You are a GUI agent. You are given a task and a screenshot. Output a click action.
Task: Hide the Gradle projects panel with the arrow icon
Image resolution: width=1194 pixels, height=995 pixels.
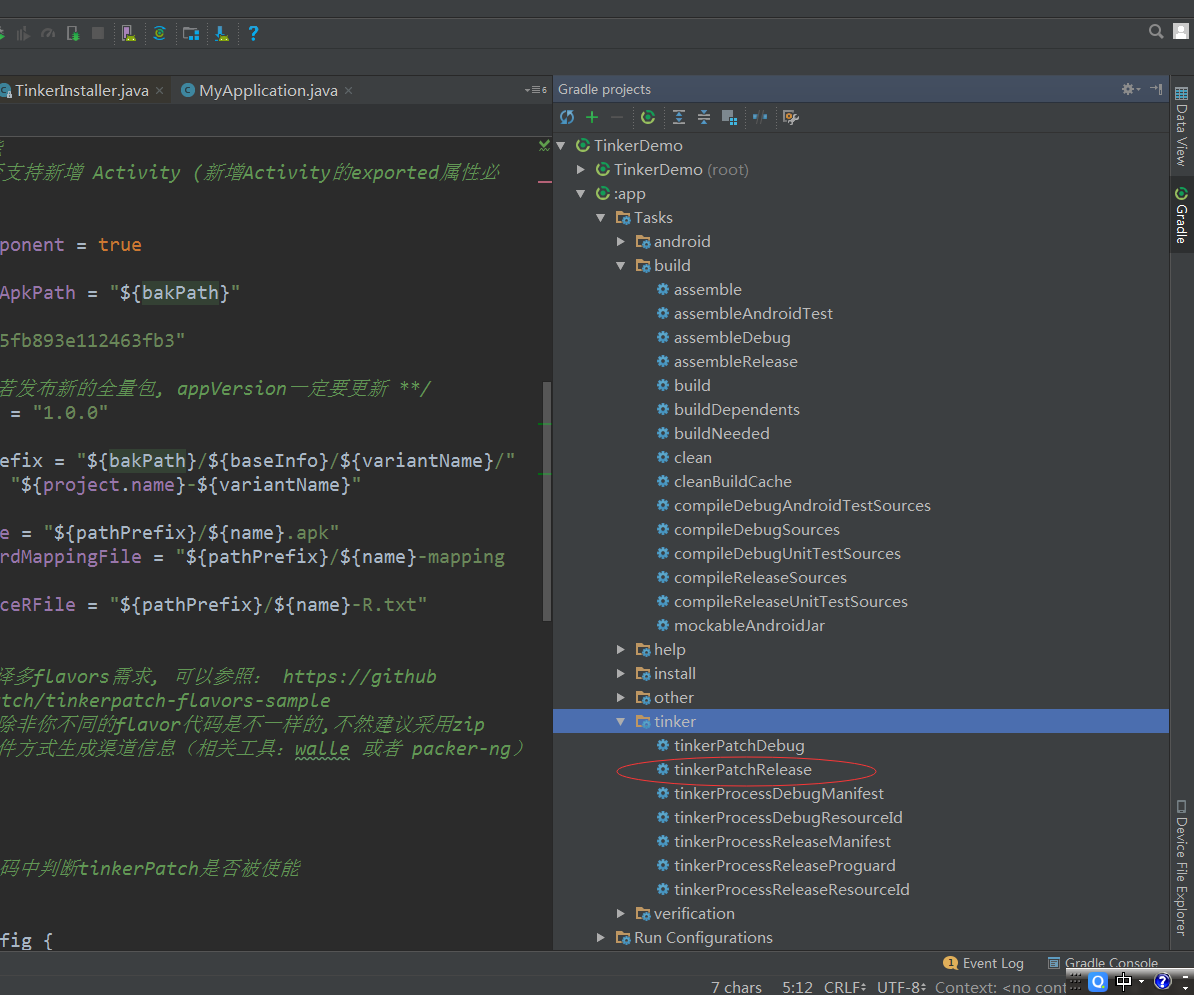[x=1156, y=89]
